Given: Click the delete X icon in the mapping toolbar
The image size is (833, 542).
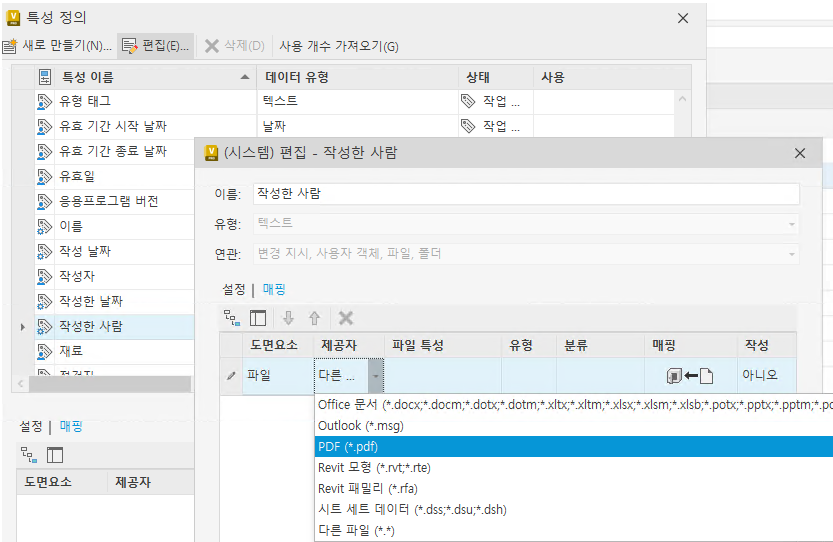Looking at the screenshot, I should coord(346,318).
